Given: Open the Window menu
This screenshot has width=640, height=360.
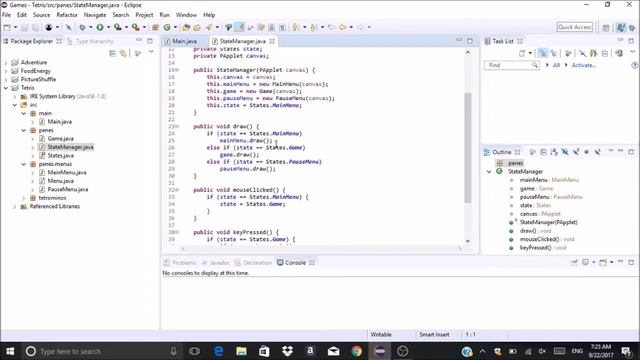Looking at the screenshot, I should 186,15.
